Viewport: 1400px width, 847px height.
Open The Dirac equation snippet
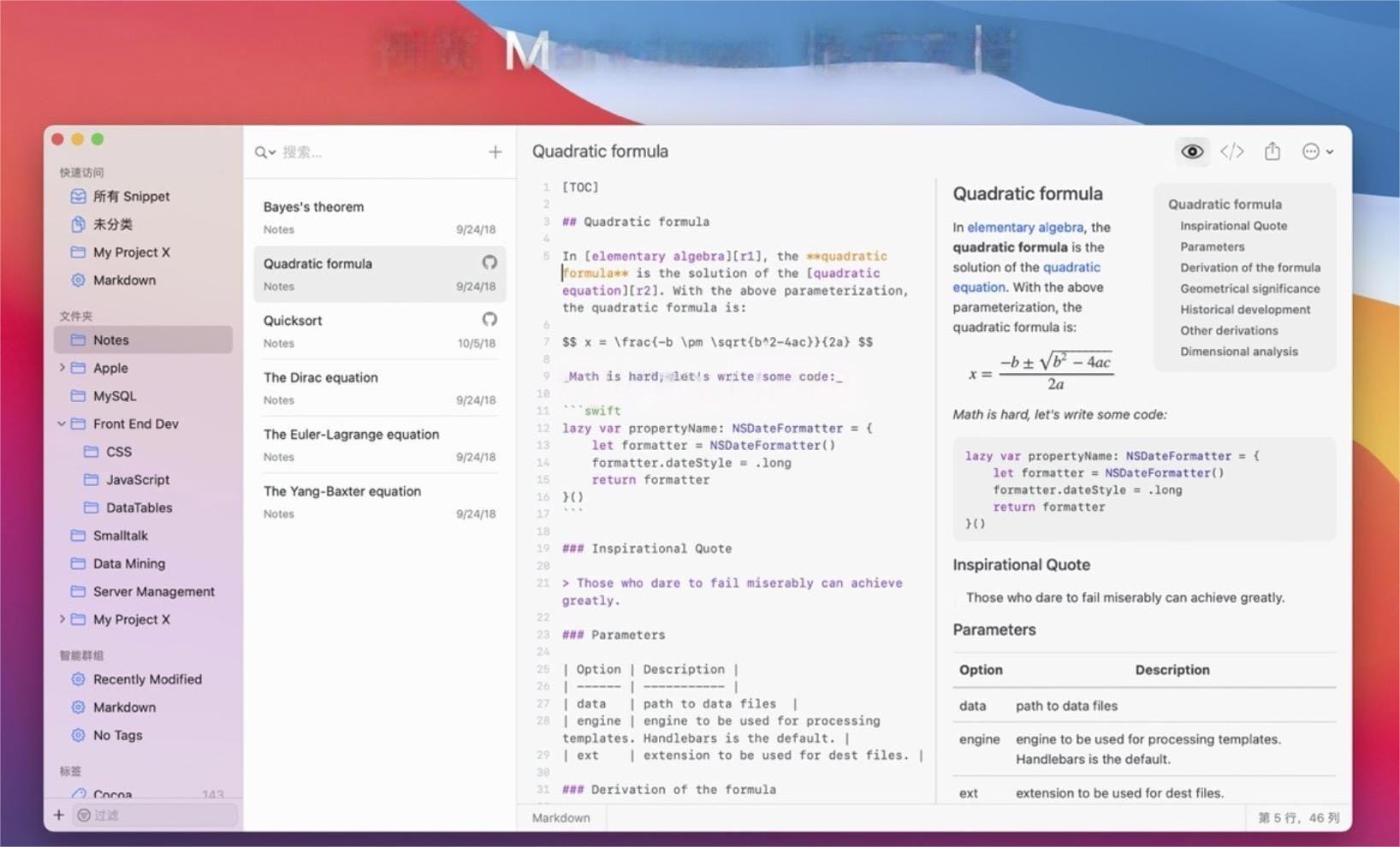(x=379, y=388)
